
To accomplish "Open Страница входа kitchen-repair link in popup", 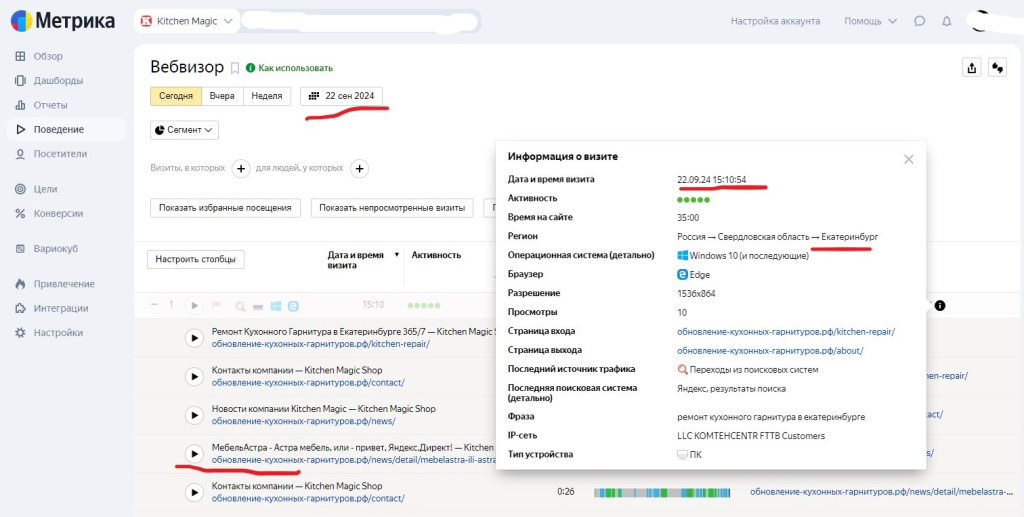I will click(786, 332).
